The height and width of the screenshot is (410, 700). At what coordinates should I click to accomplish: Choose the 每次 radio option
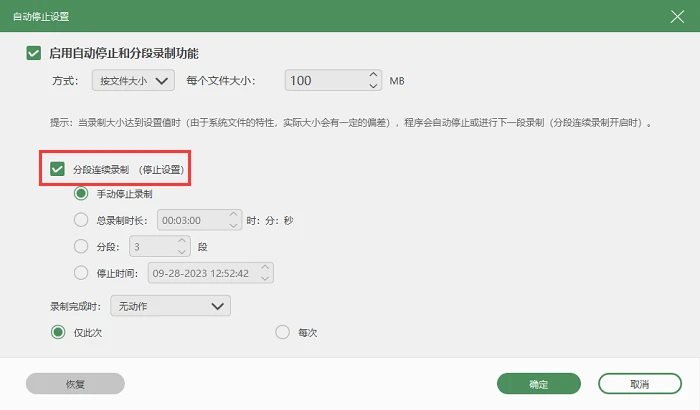[282, 332]
